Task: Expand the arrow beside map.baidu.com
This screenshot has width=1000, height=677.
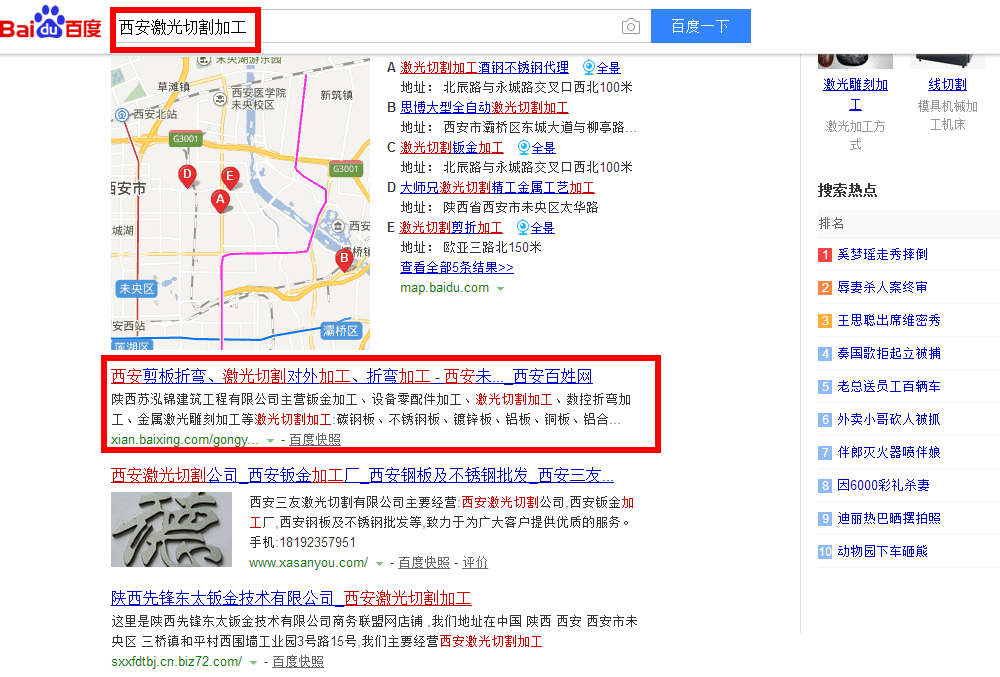Action: (501, 289)
